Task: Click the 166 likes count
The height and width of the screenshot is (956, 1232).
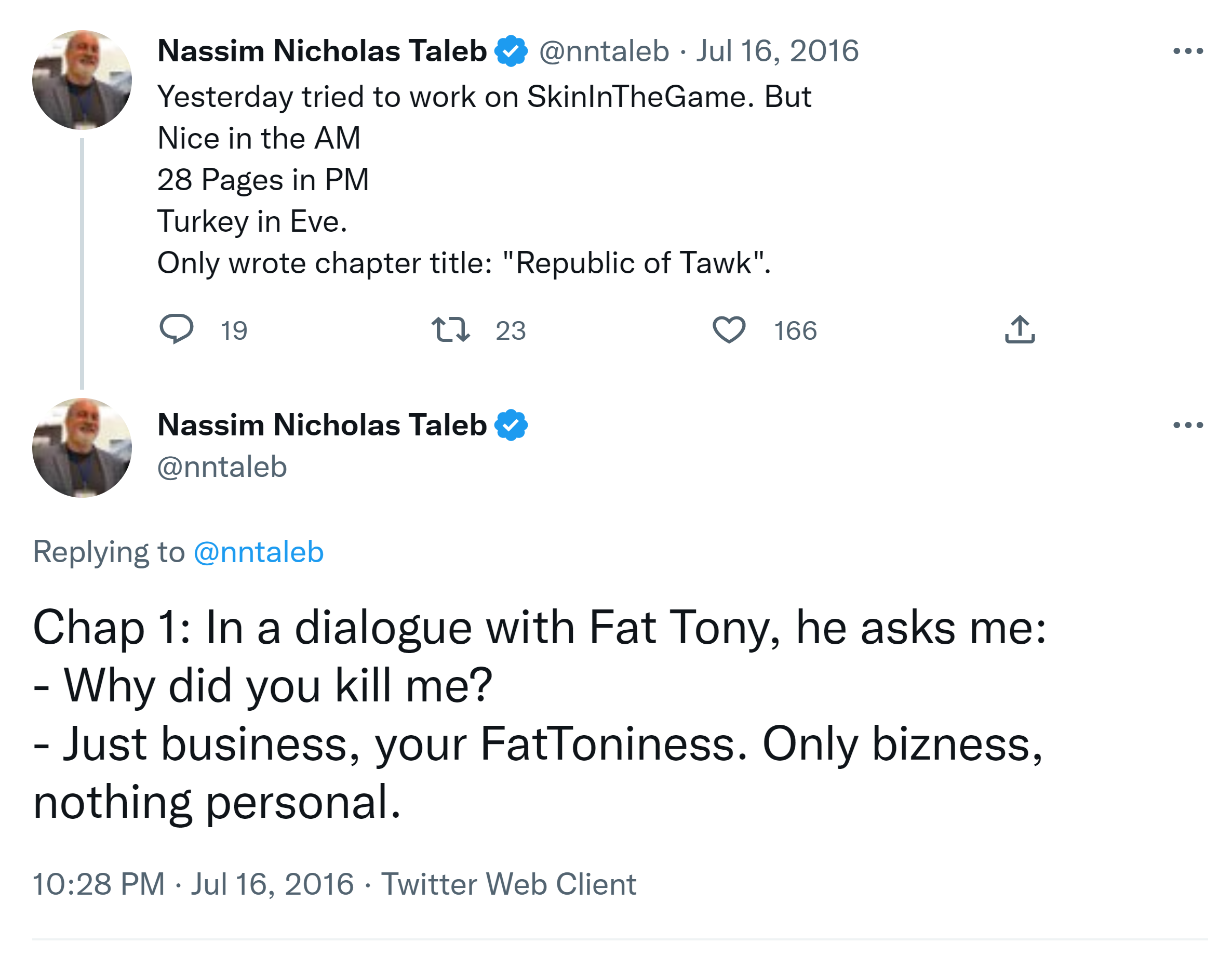Action: coord(795,331)
